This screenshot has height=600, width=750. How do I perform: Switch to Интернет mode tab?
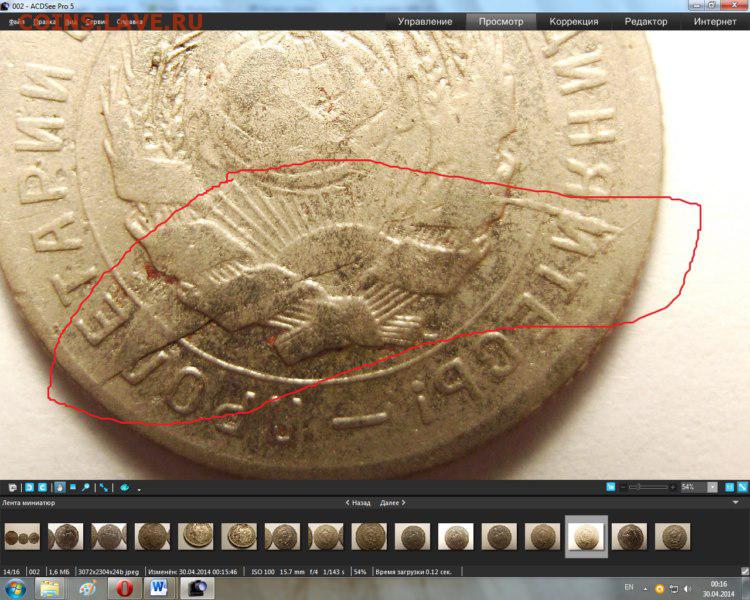point(715,22)
